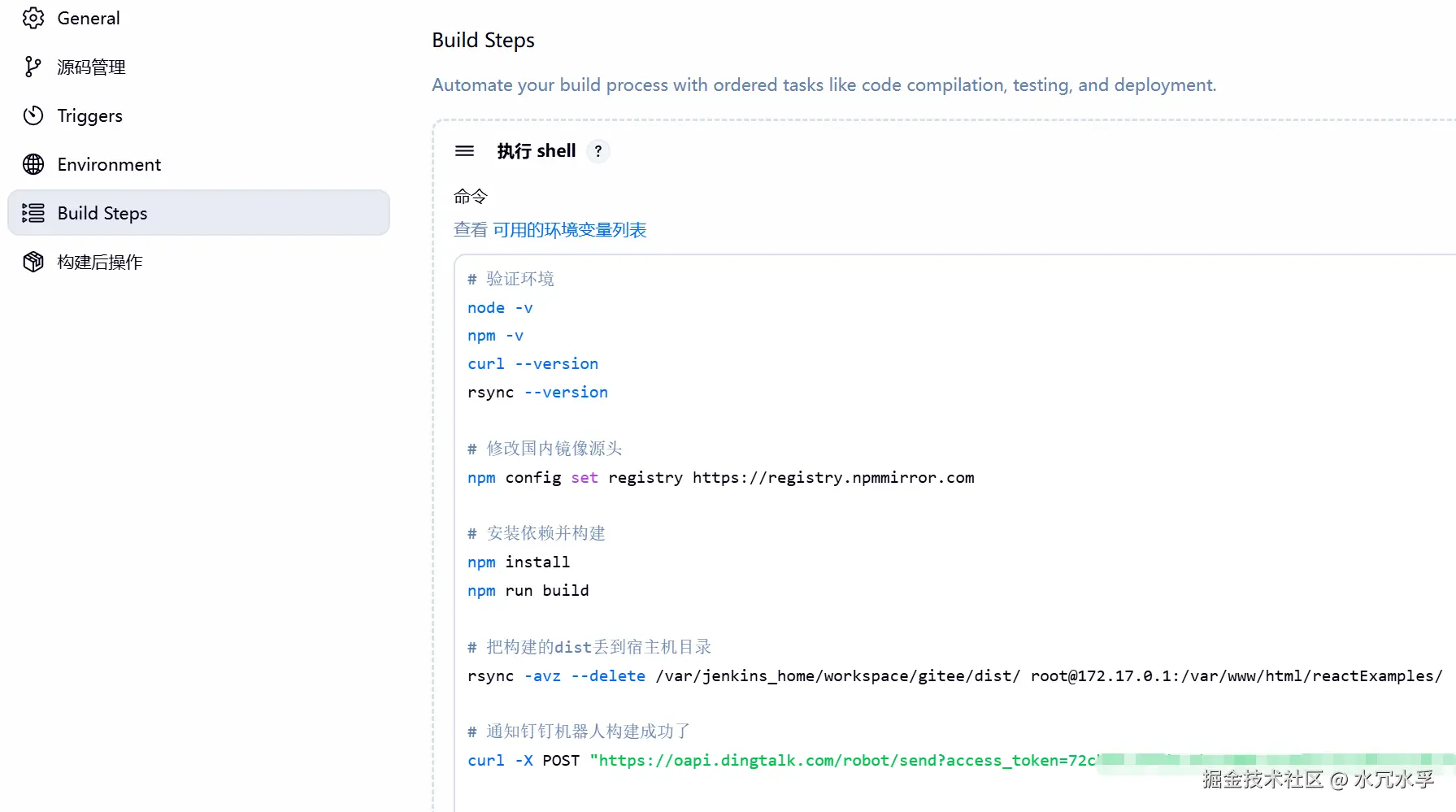Click the Triggers clock icon
Image resolution: width=1456 pixels, height=812 pixels.
coord(33,115)
